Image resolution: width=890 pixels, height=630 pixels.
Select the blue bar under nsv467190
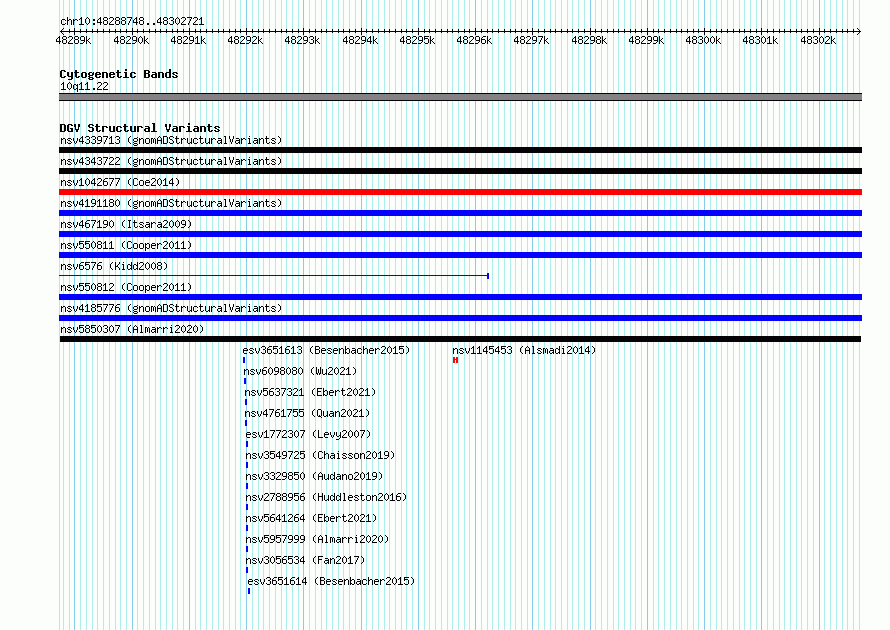[460, 234]
